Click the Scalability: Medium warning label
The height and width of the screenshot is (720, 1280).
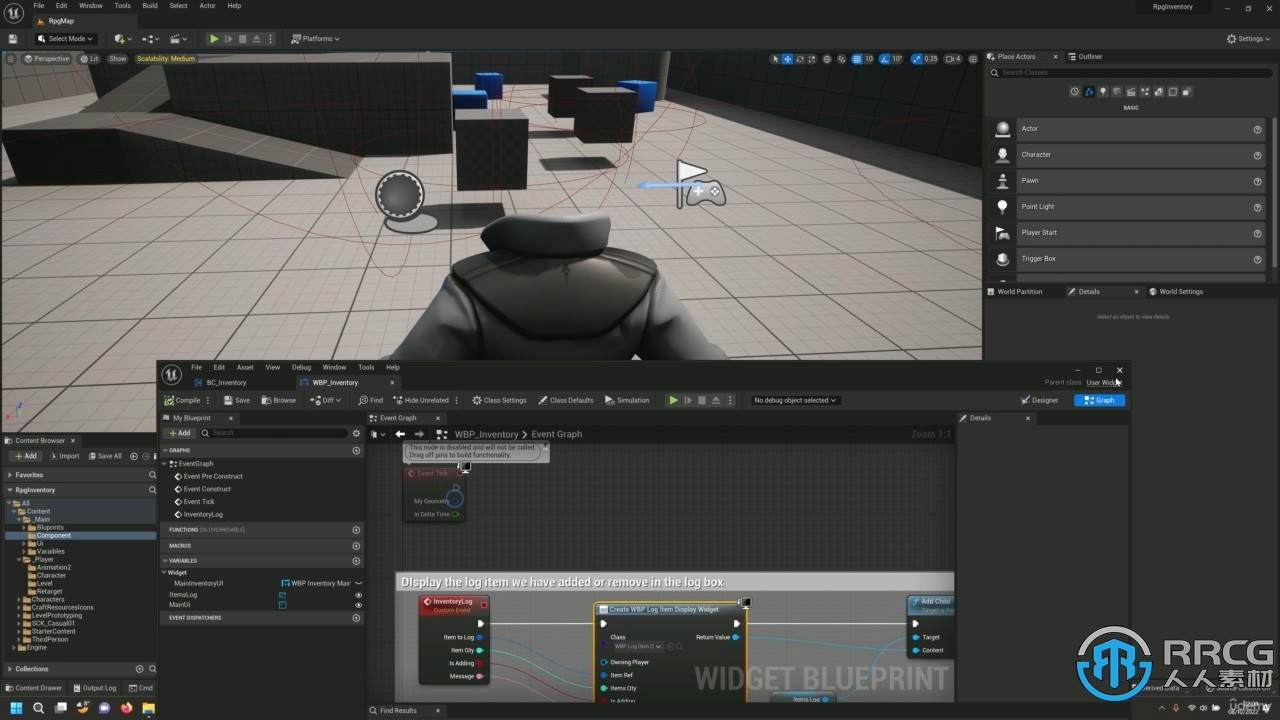tap(166, 59)
